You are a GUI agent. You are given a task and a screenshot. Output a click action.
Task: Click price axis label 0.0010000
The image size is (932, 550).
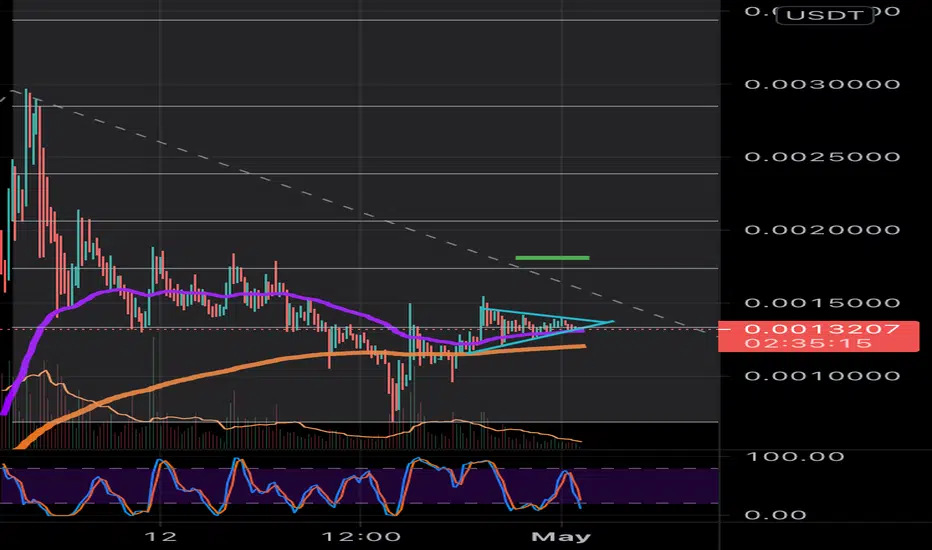pos(822,376)
